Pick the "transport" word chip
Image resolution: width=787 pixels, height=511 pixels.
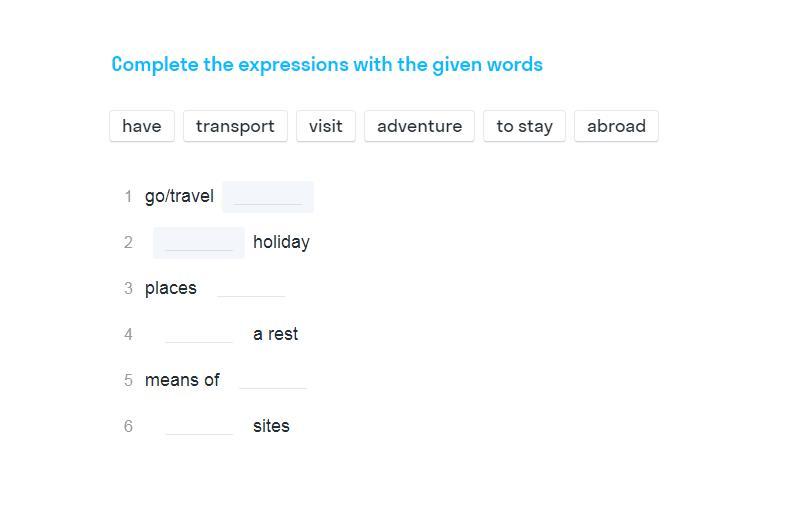235,126
